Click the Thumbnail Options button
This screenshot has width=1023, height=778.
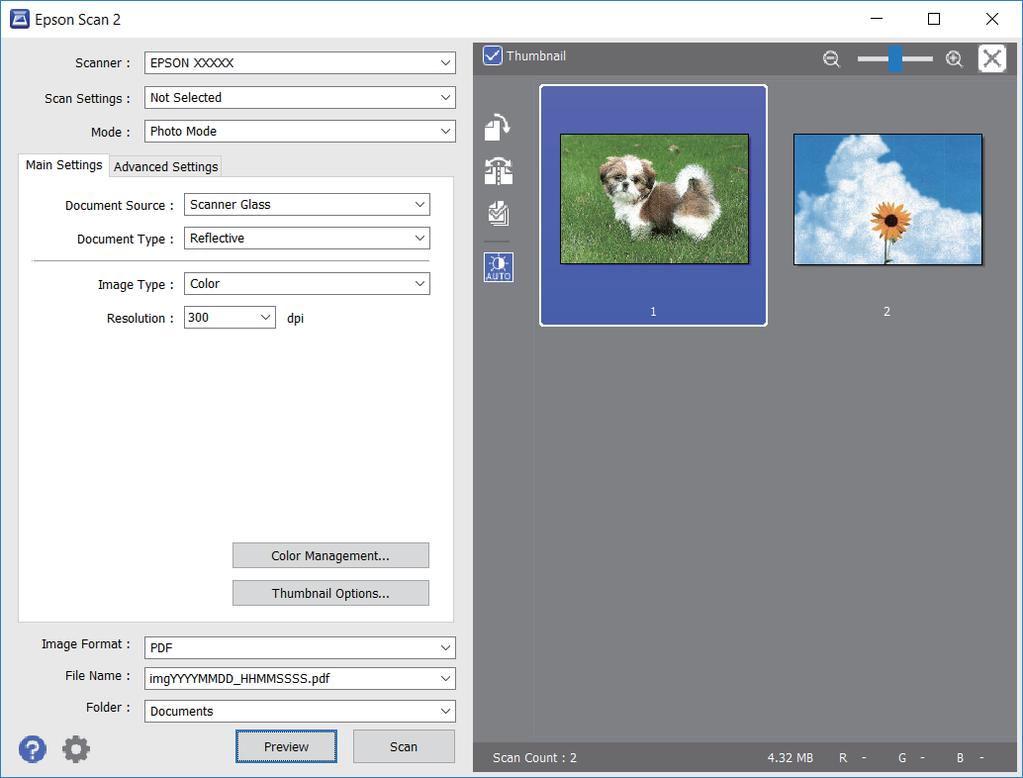point(331,593)
